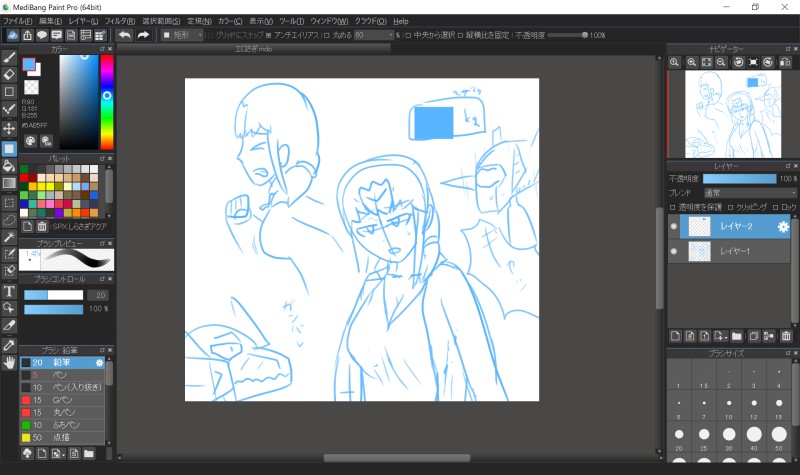Open the レイヤー menu in the menu bar
Screen dimensions: 800x475
coord(83,20)
